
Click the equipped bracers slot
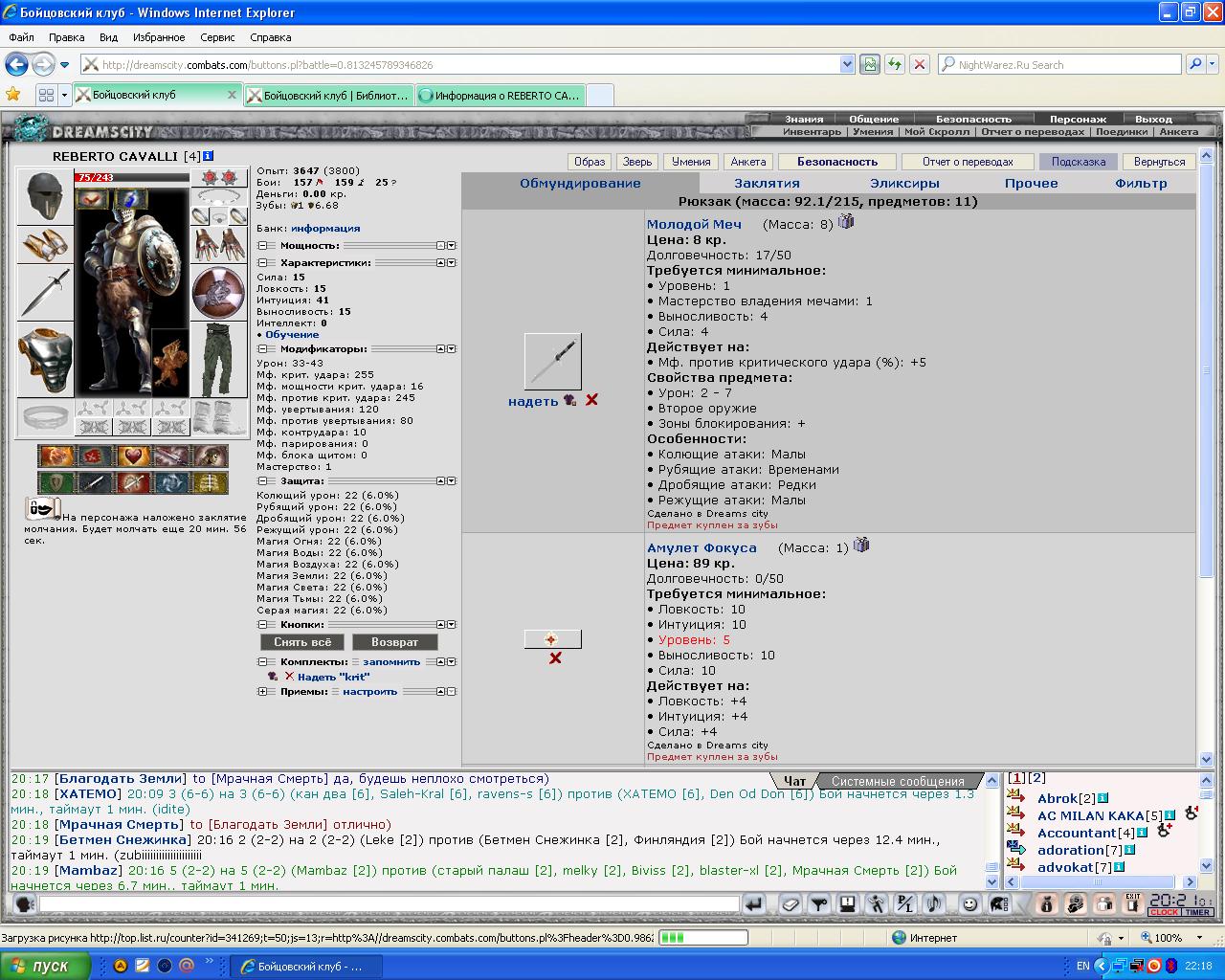click(45, 245)
